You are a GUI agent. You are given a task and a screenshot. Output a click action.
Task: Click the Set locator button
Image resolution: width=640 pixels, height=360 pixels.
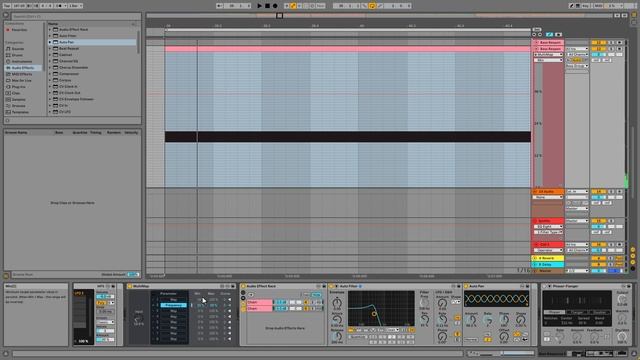point(537,30)
